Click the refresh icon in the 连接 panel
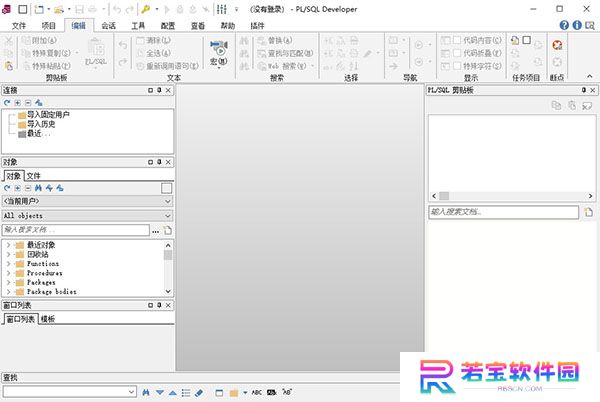Viewport: 600px width, 402px height. (x=7, y=103)
